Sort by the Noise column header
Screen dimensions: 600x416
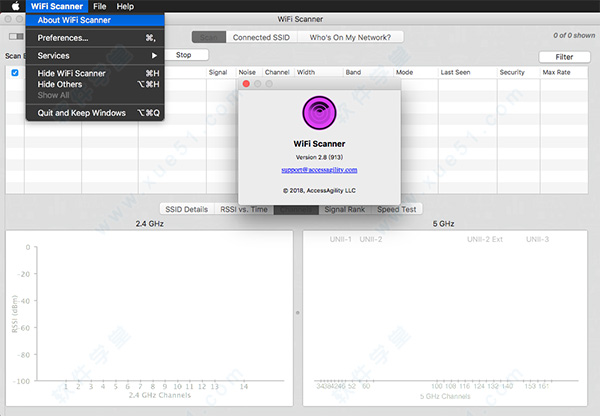(x=247, y=72)
